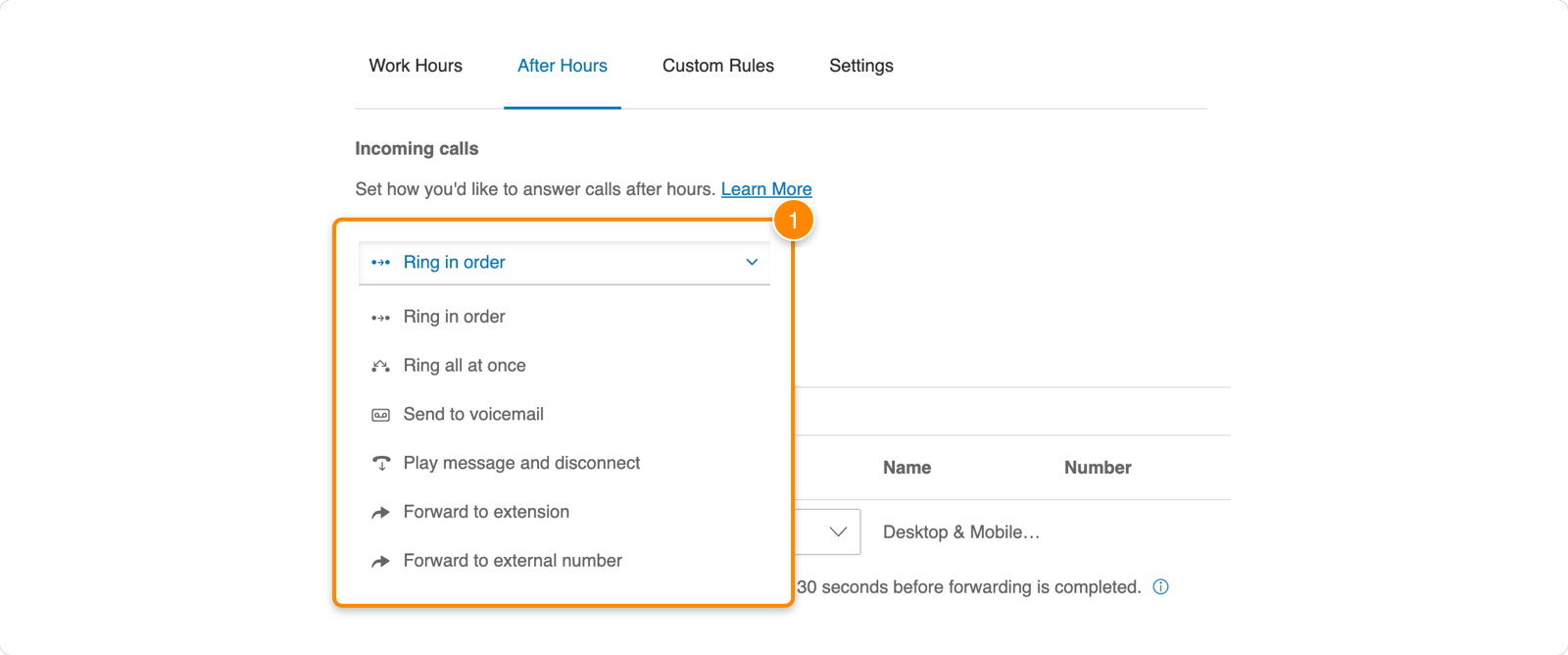The image size is (1568, 655).
Task: Click the Forward to external number arrow icon
Action: (381, 560)
